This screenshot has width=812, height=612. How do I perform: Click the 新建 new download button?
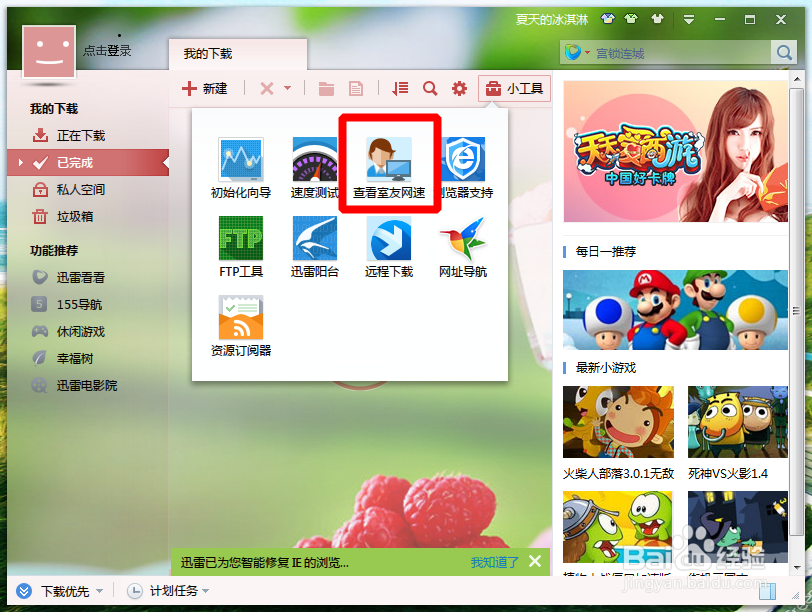205,88
